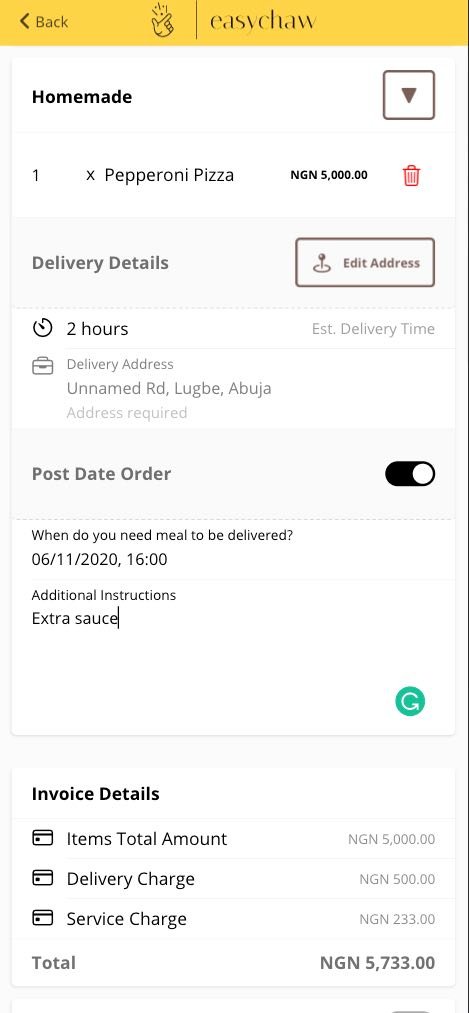Click the Additional Instructions text area
This screenshot has height=1013, width=469.
233,653
